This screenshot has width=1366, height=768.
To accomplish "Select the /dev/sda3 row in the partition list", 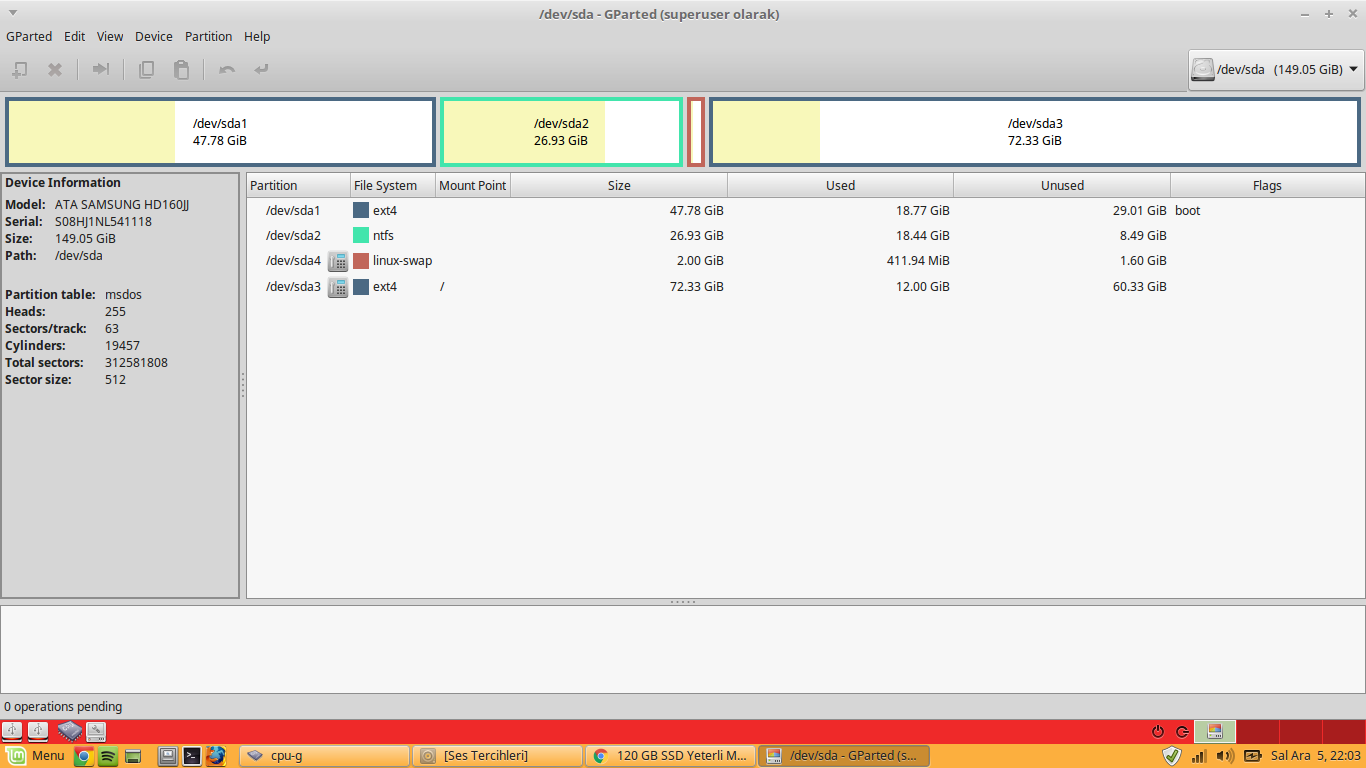I will click(x=806, y=287).
